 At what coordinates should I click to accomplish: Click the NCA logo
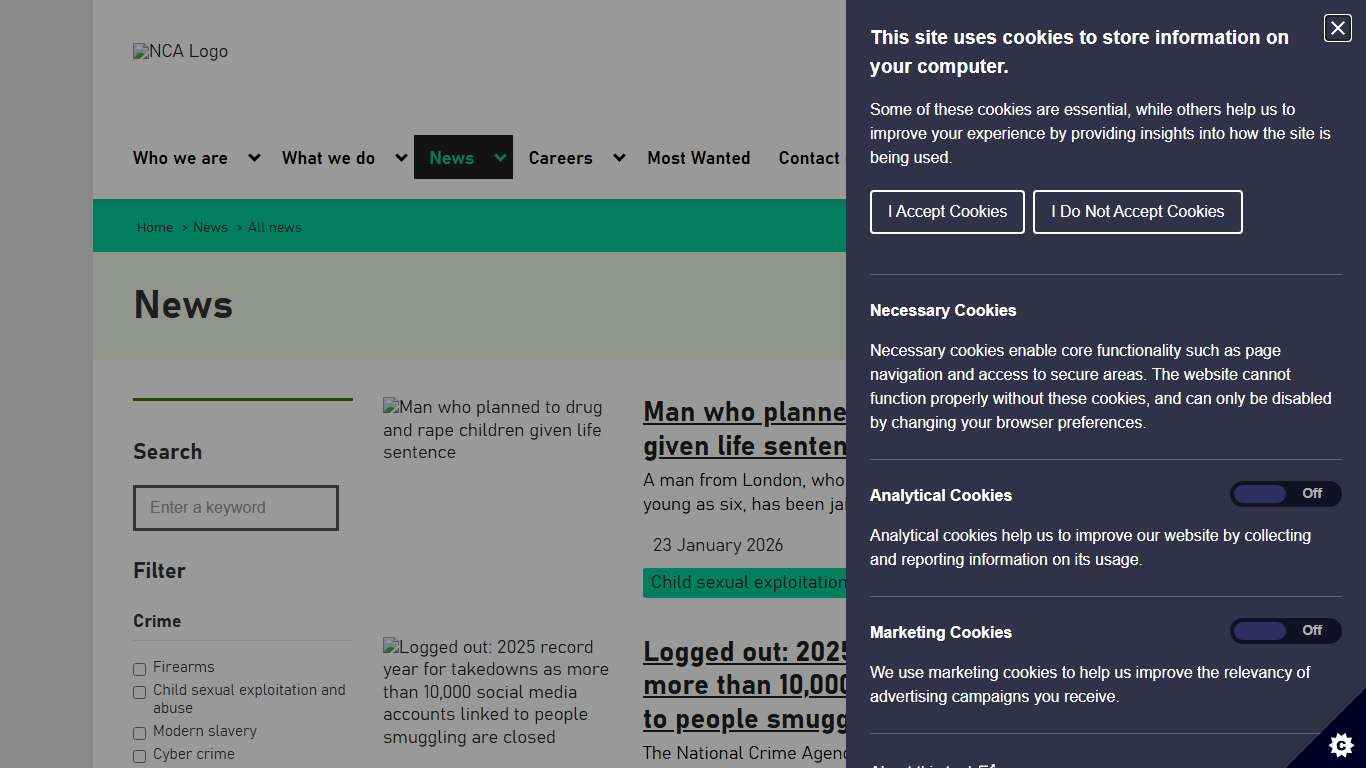click(x=180, y=51)
